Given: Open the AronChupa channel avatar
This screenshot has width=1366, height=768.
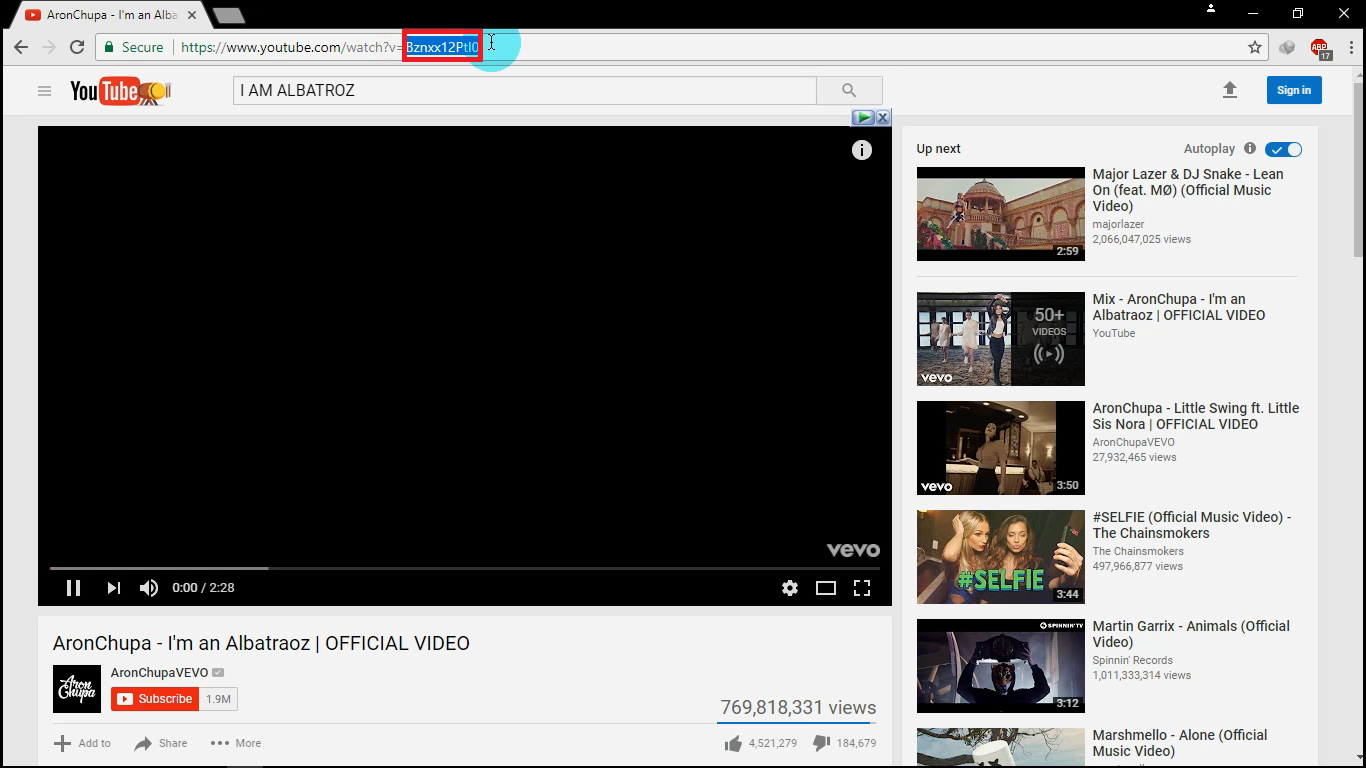Looking at the screenshot, I should (77, 689).
